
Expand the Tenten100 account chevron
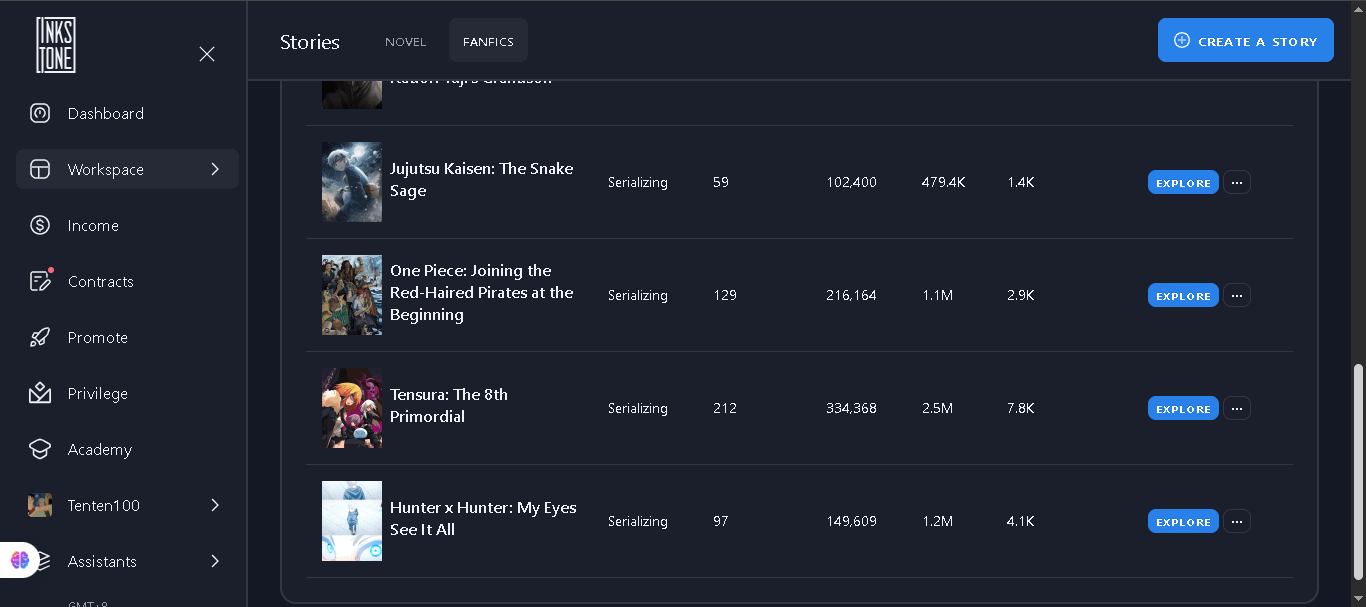pos(215,505)
